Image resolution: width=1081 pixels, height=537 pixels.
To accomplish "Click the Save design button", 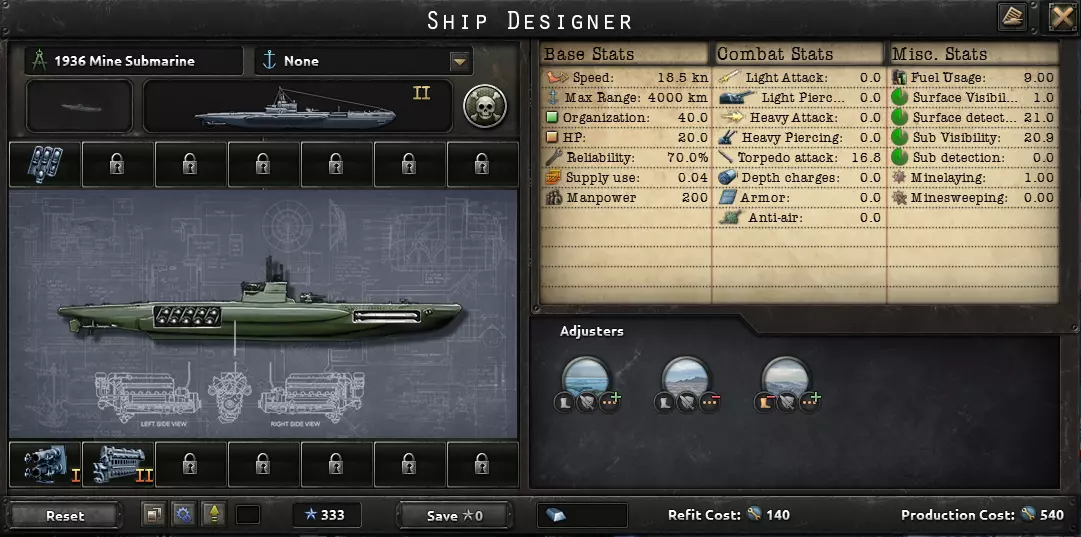I will (x=454, y=516).
